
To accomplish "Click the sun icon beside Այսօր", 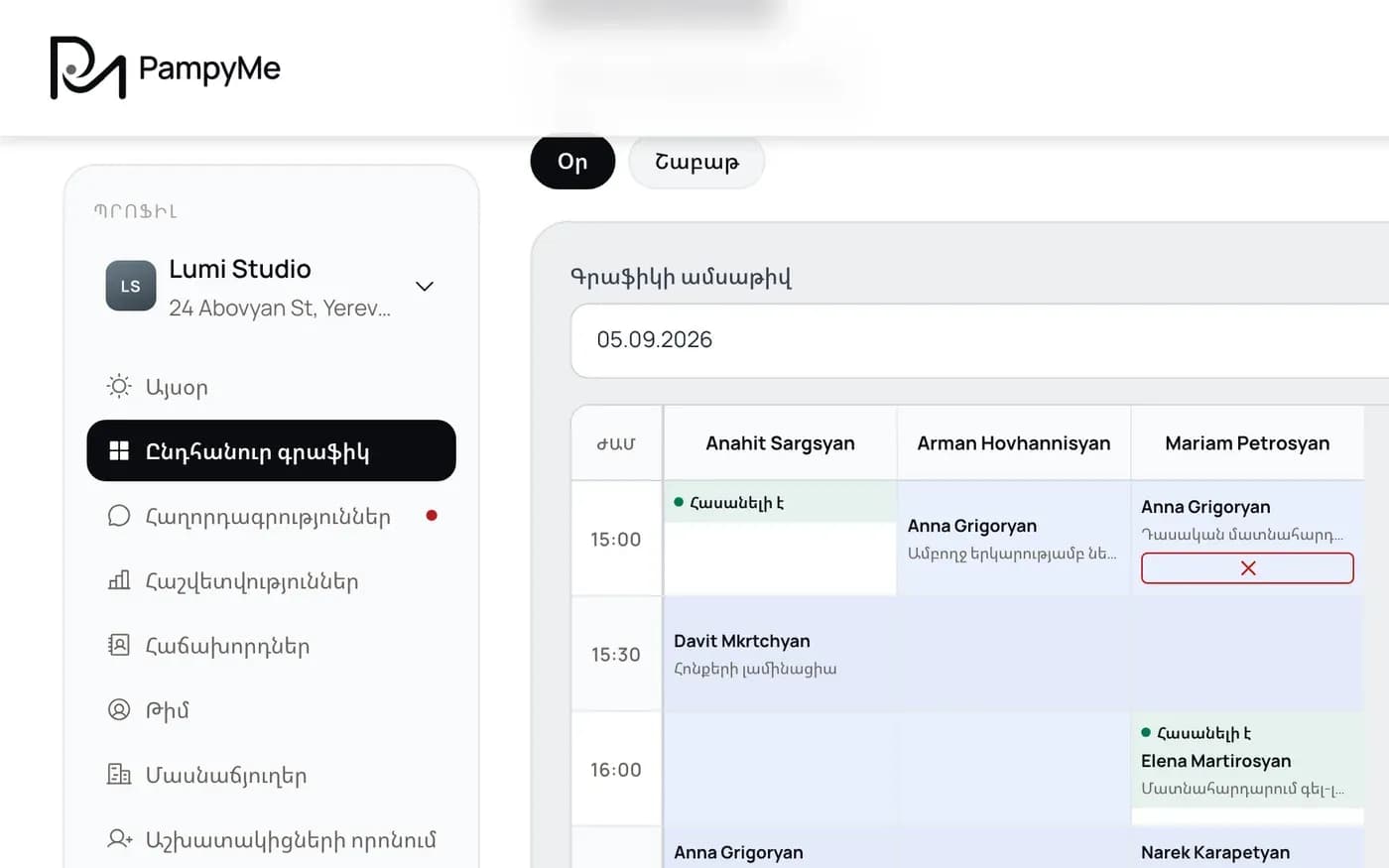I will [119, 387].
